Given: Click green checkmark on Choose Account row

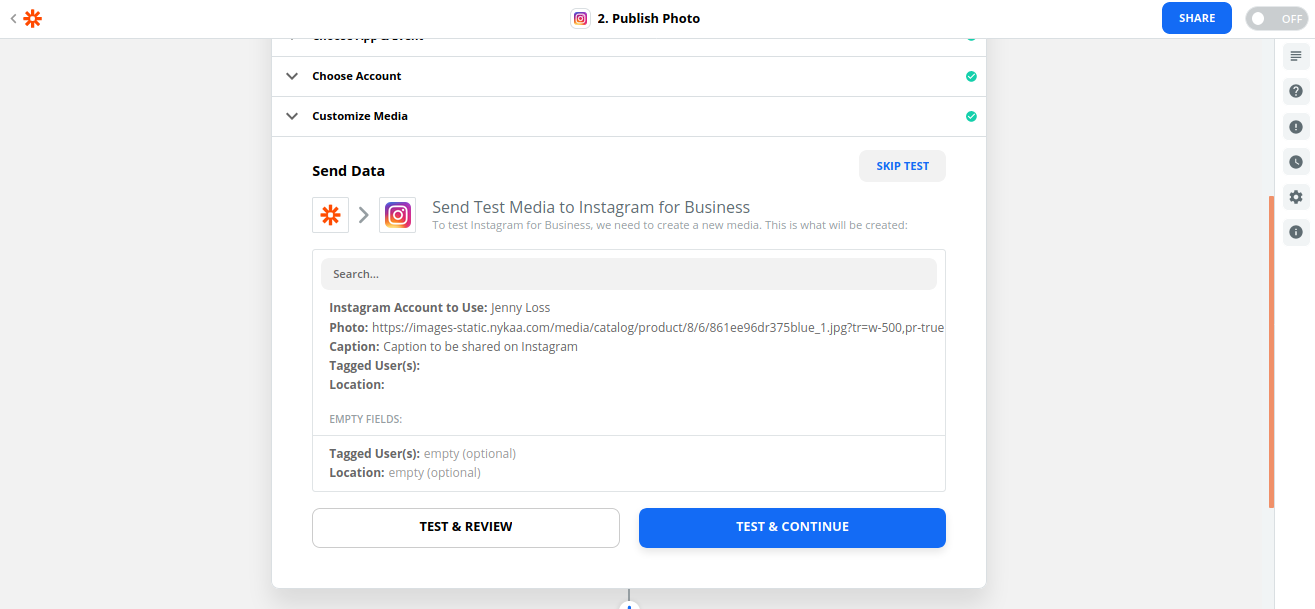Looking at the screenshot, I should pos(971,76).
